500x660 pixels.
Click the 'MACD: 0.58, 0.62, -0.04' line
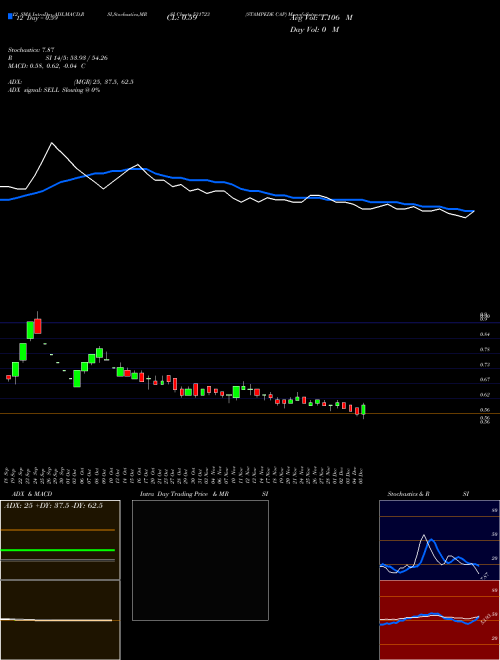pos(44,66)
